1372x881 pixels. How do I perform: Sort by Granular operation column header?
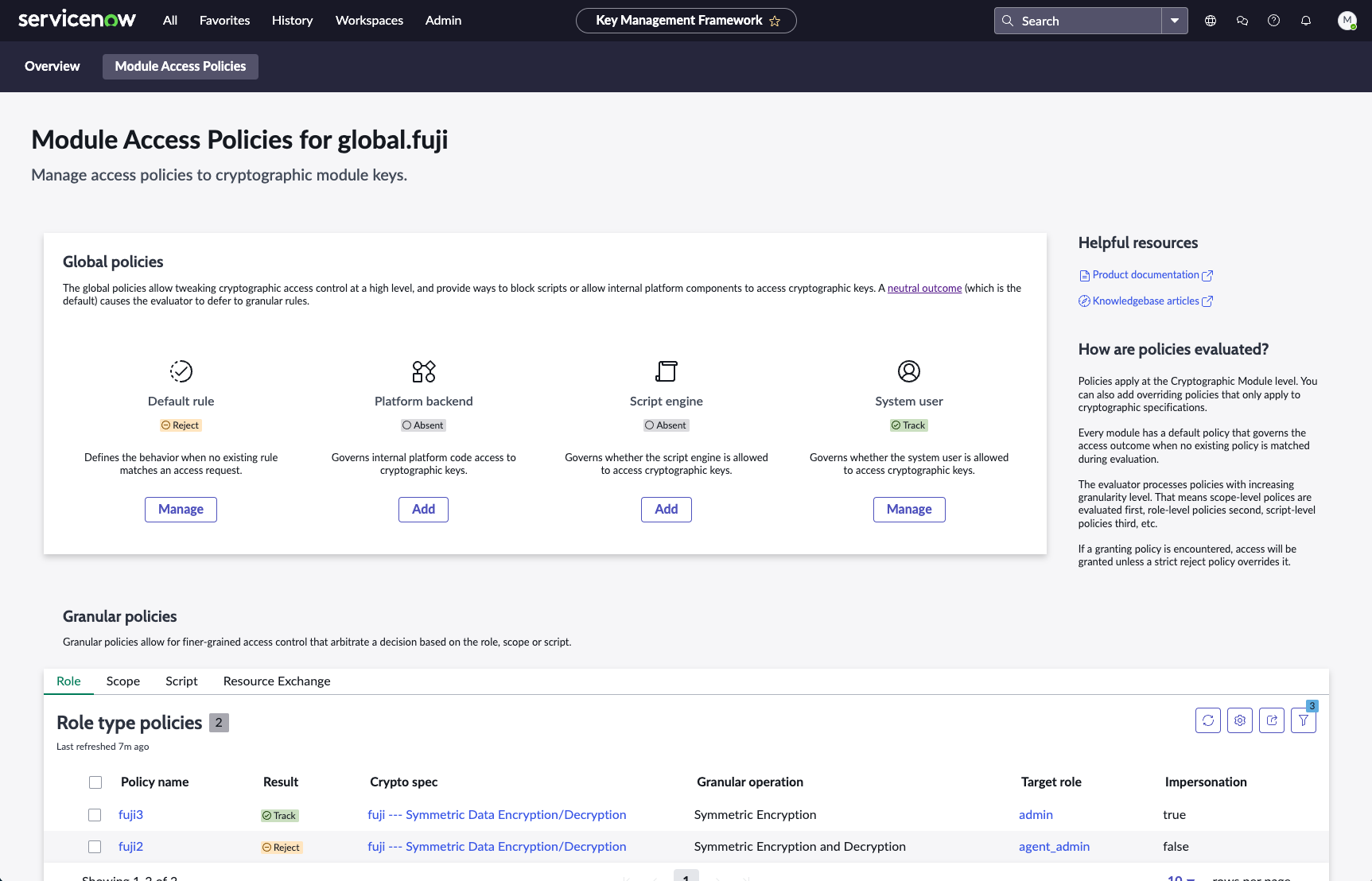coord(750,782)
